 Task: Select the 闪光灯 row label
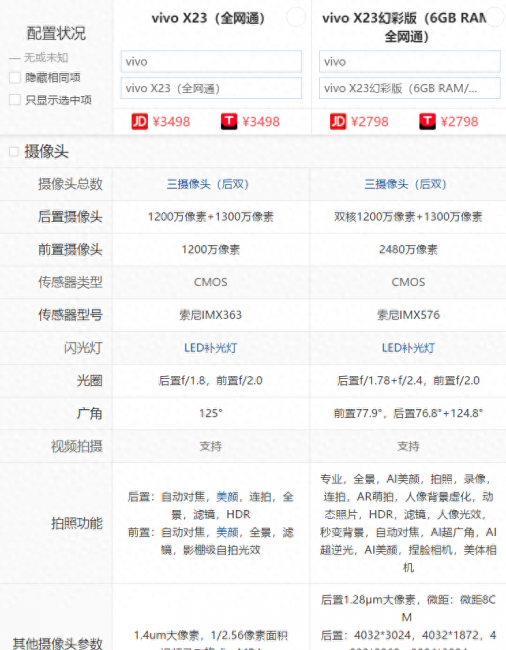tap(83, 348)
